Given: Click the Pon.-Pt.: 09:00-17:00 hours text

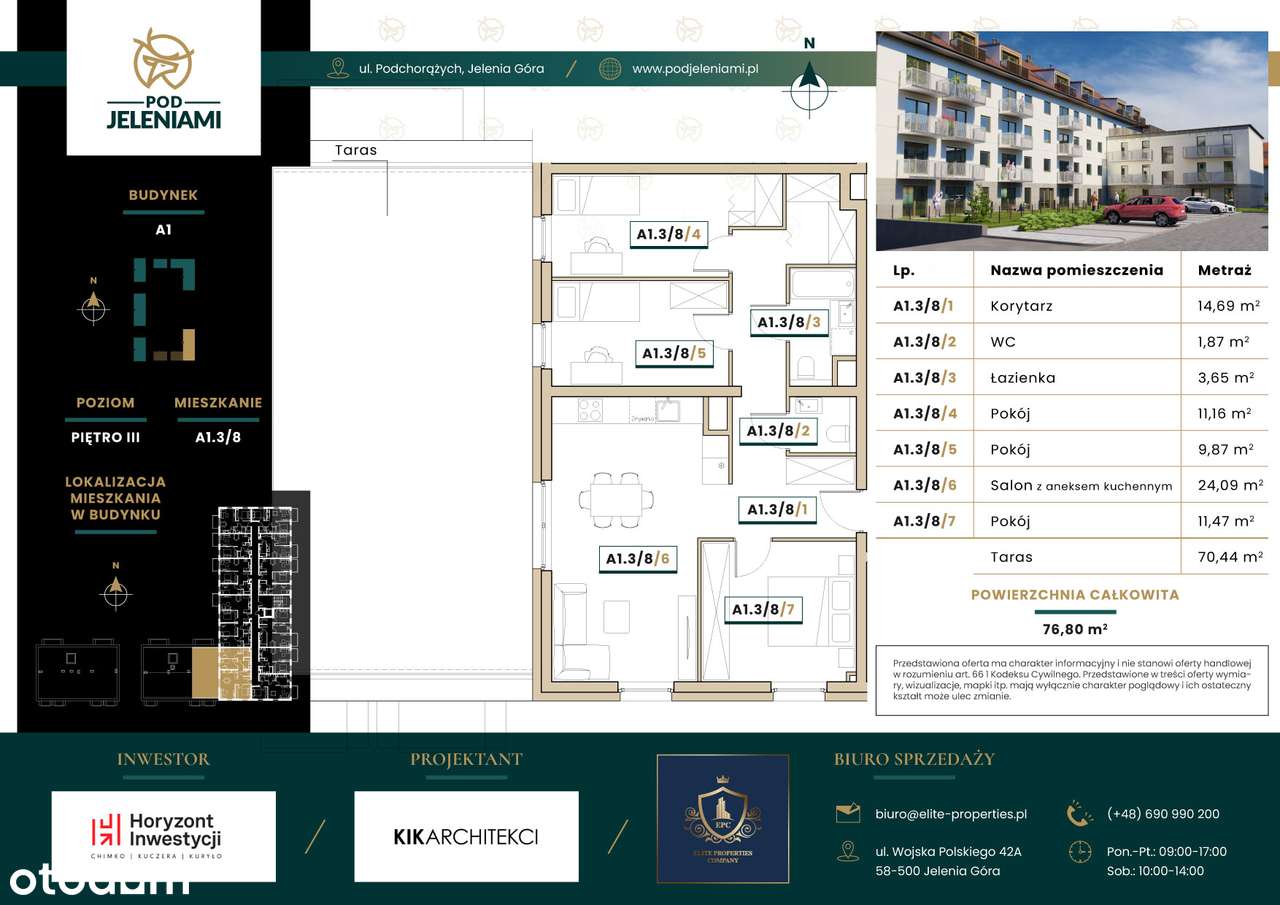Looking at the screenshot, I should point(1166,852).
